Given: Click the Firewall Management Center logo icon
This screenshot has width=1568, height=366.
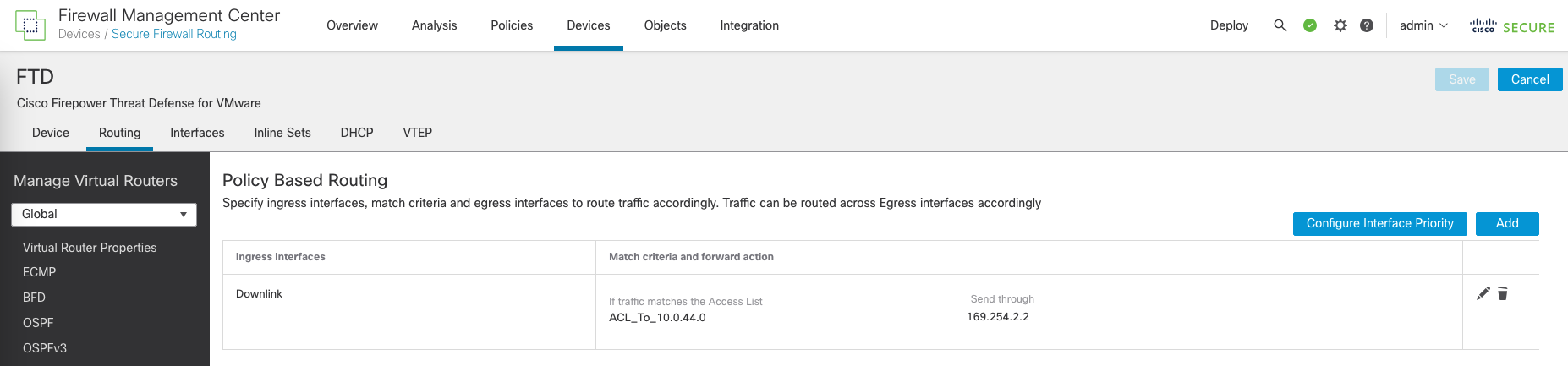Looking at the screenshot, I should tap(30, 25).
